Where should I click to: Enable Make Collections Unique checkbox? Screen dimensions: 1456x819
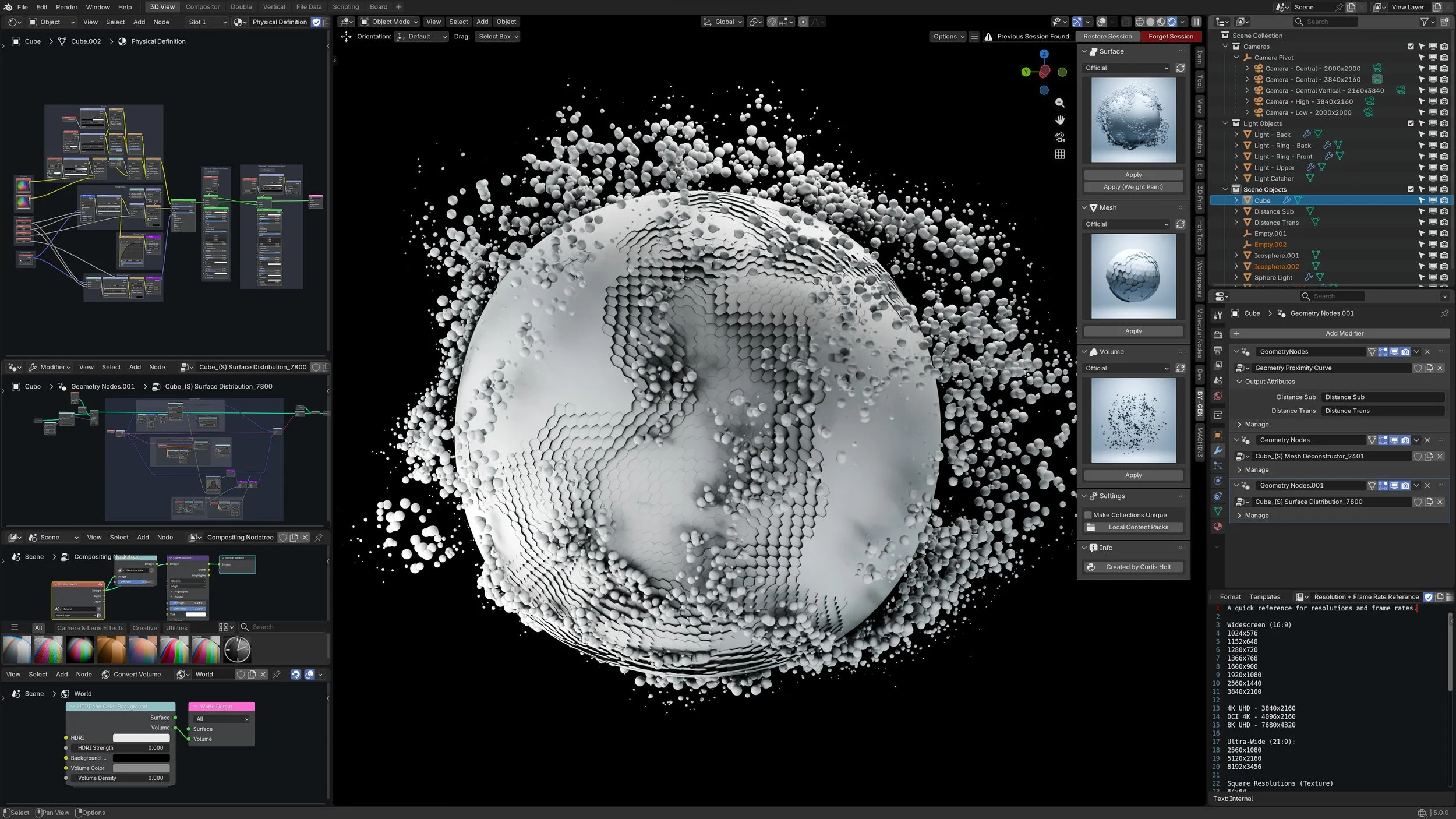tap(1088, 515)
